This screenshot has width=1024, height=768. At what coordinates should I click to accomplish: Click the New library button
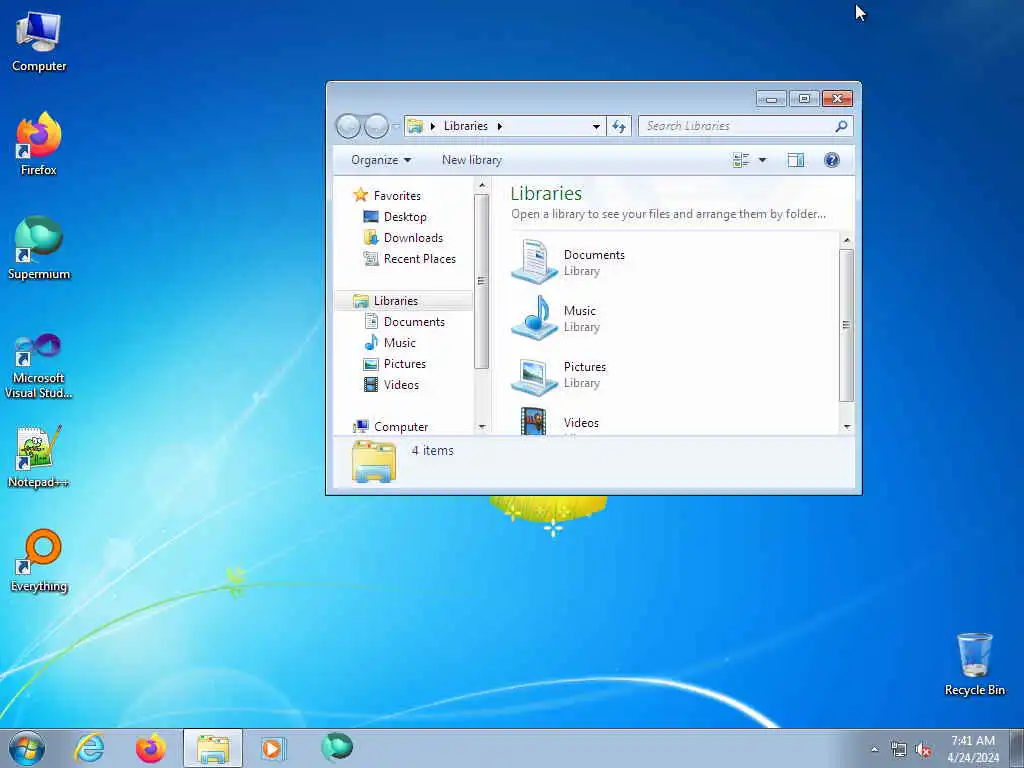472,160
